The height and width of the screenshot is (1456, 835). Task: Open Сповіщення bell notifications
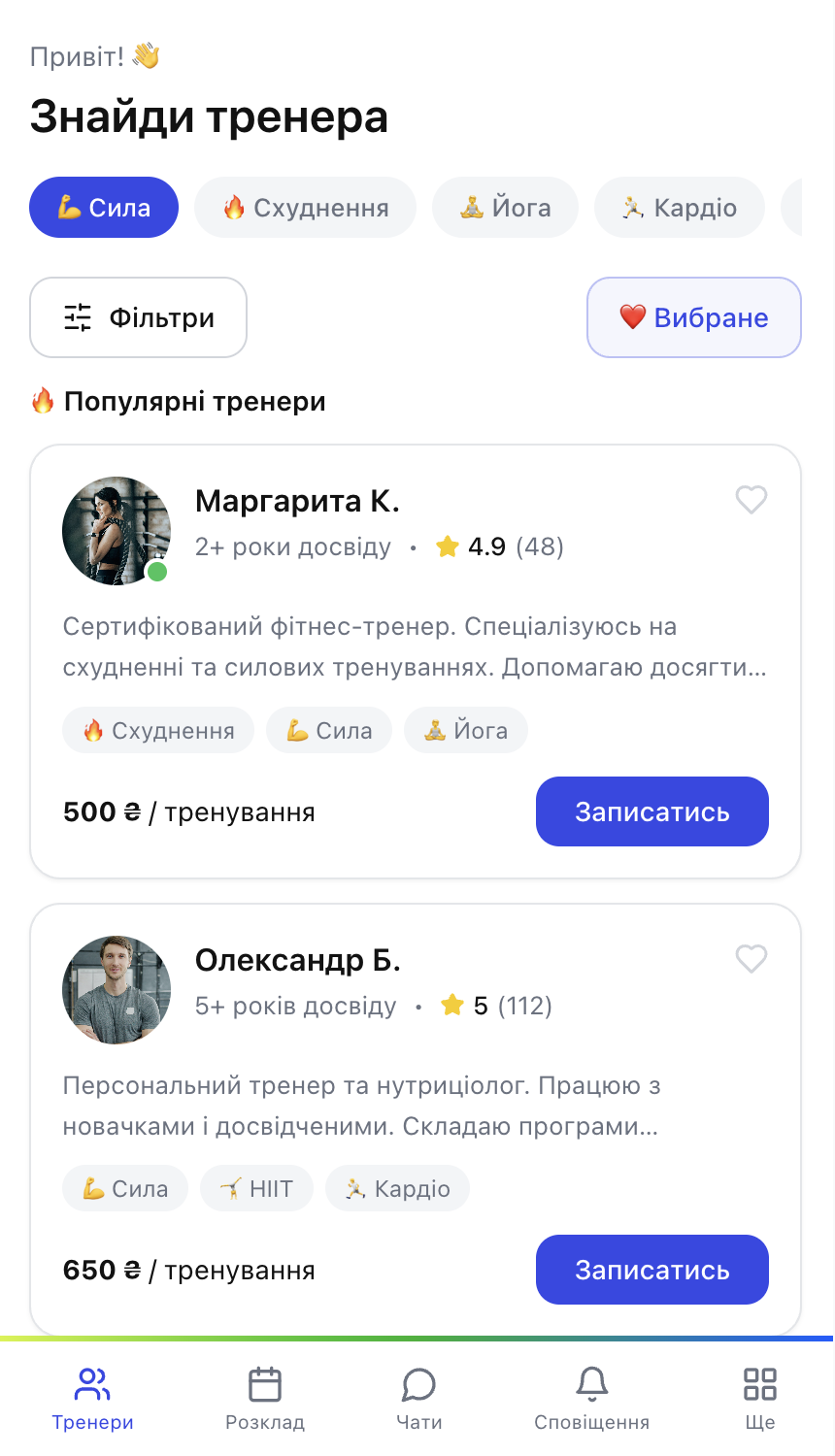pos(591,1398)
